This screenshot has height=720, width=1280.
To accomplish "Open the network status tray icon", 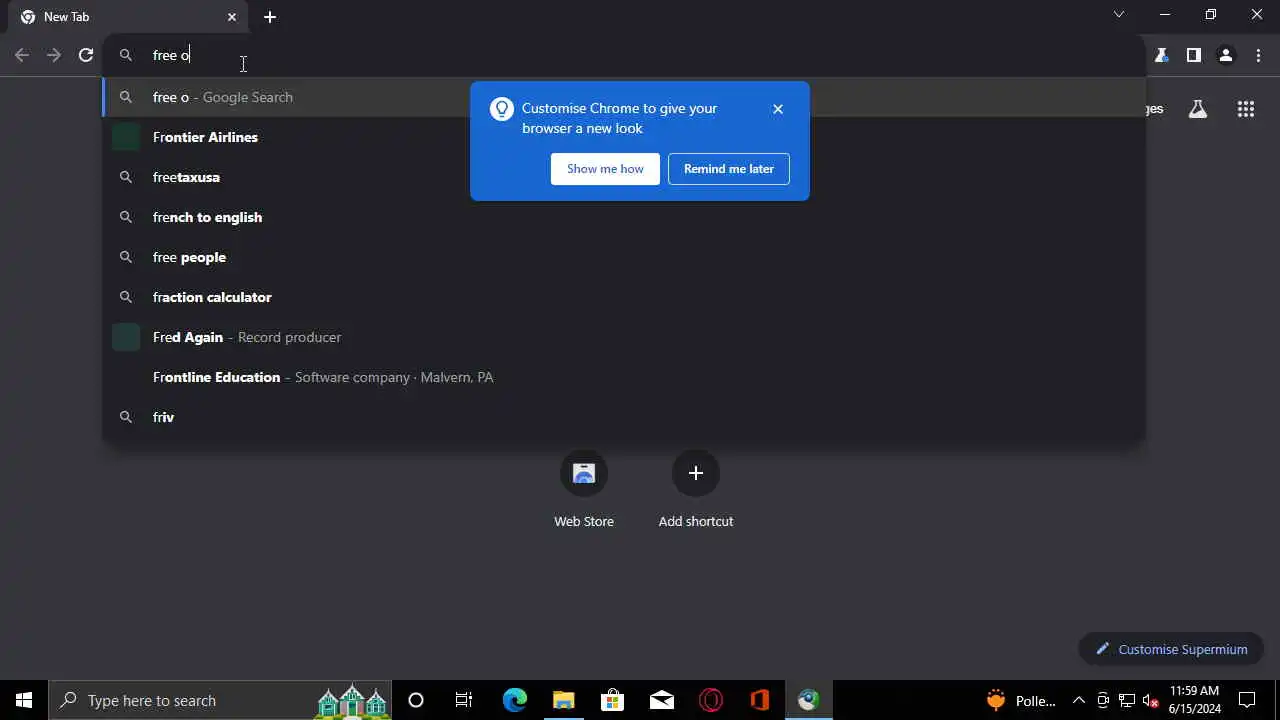I will click(1127, 700).
